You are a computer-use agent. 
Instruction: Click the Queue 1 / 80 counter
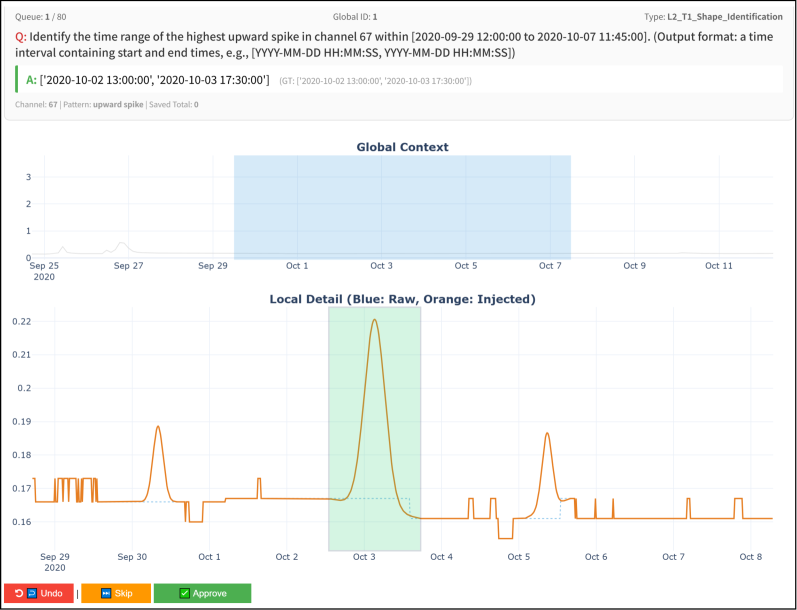41,17
